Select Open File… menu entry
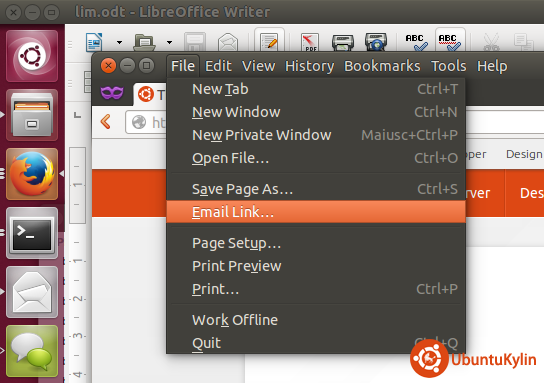The width and height of the screenshot is (544, 383). click(316, 158)
